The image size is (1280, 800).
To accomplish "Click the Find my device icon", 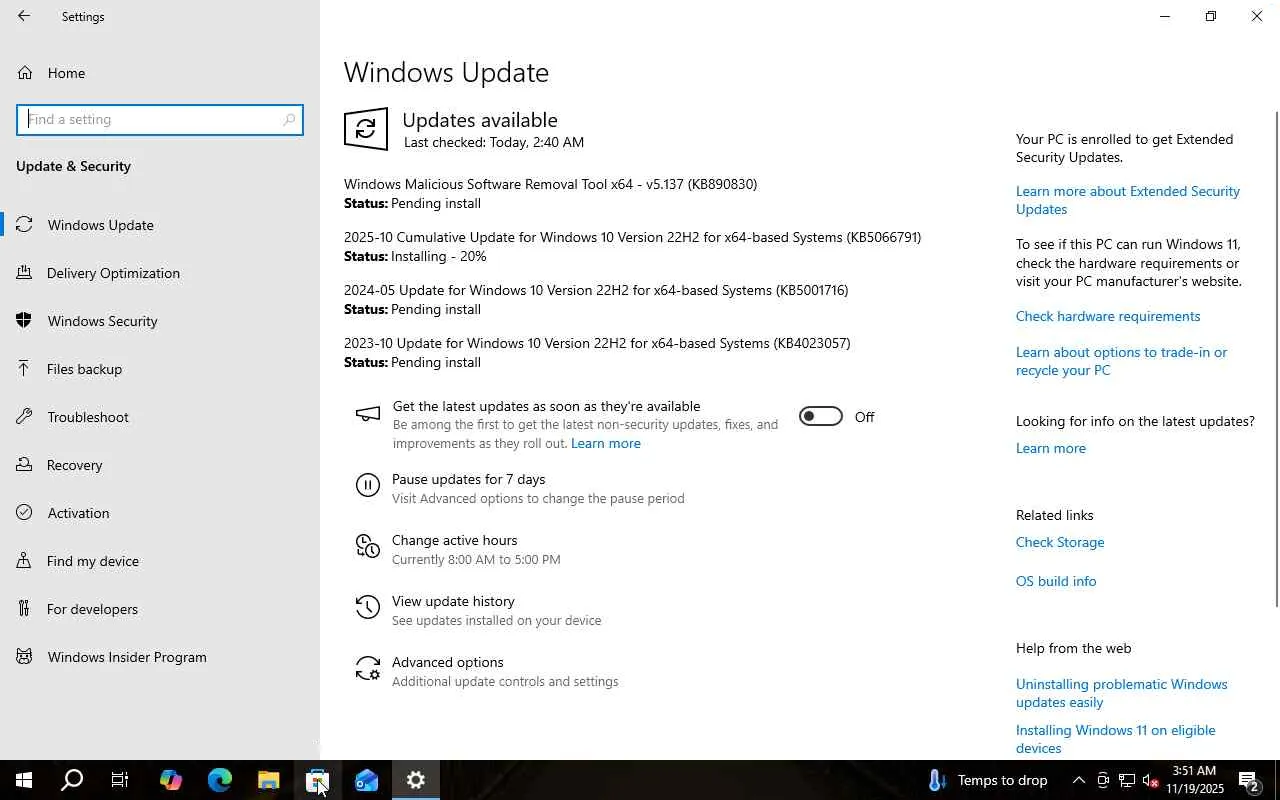I will pyautogui.click(x=25, y=561).
